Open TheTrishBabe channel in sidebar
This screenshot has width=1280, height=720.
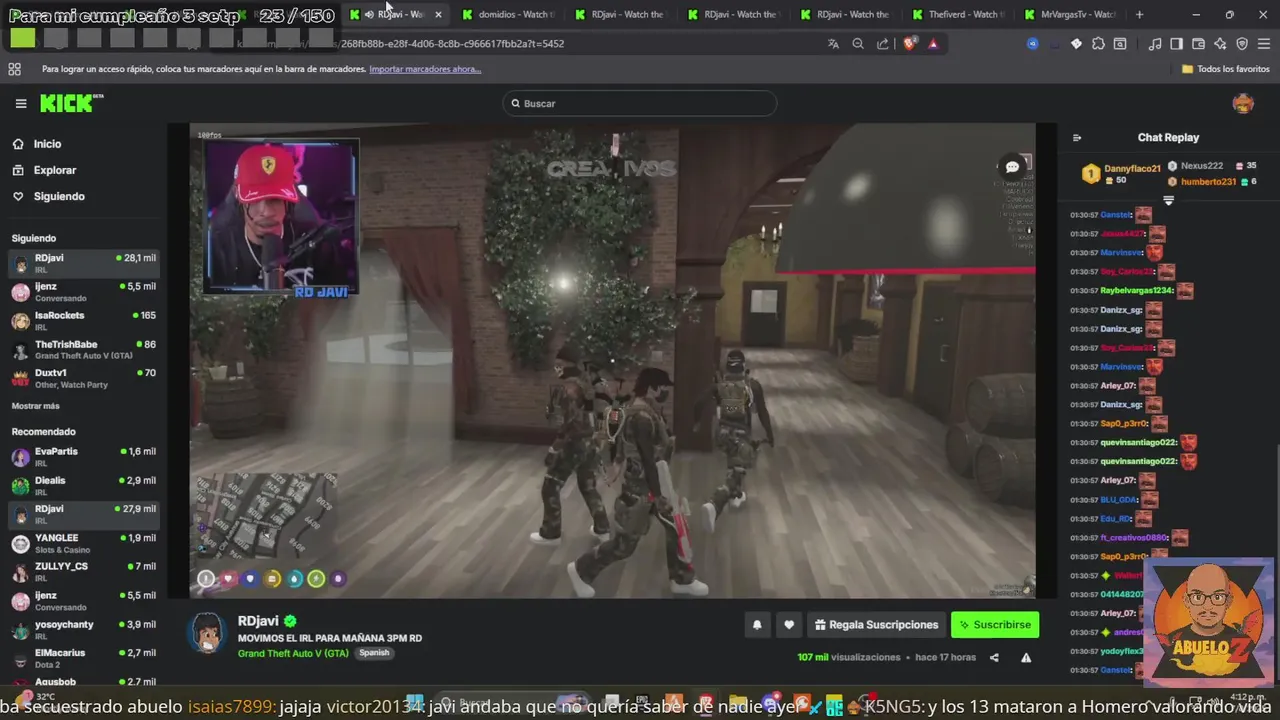point(84,350)
